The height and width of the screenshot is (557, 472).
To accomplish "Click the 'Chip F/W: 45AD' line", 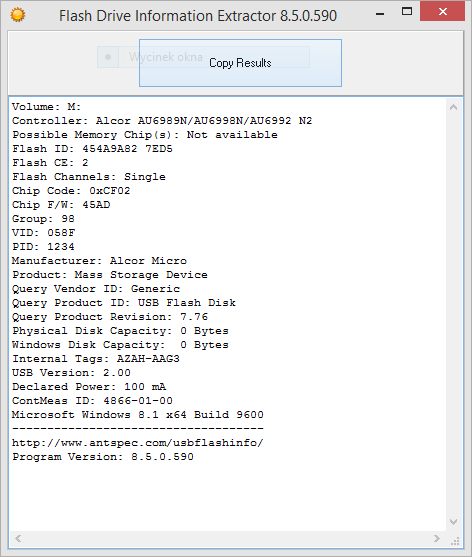I will pos(61,205).
